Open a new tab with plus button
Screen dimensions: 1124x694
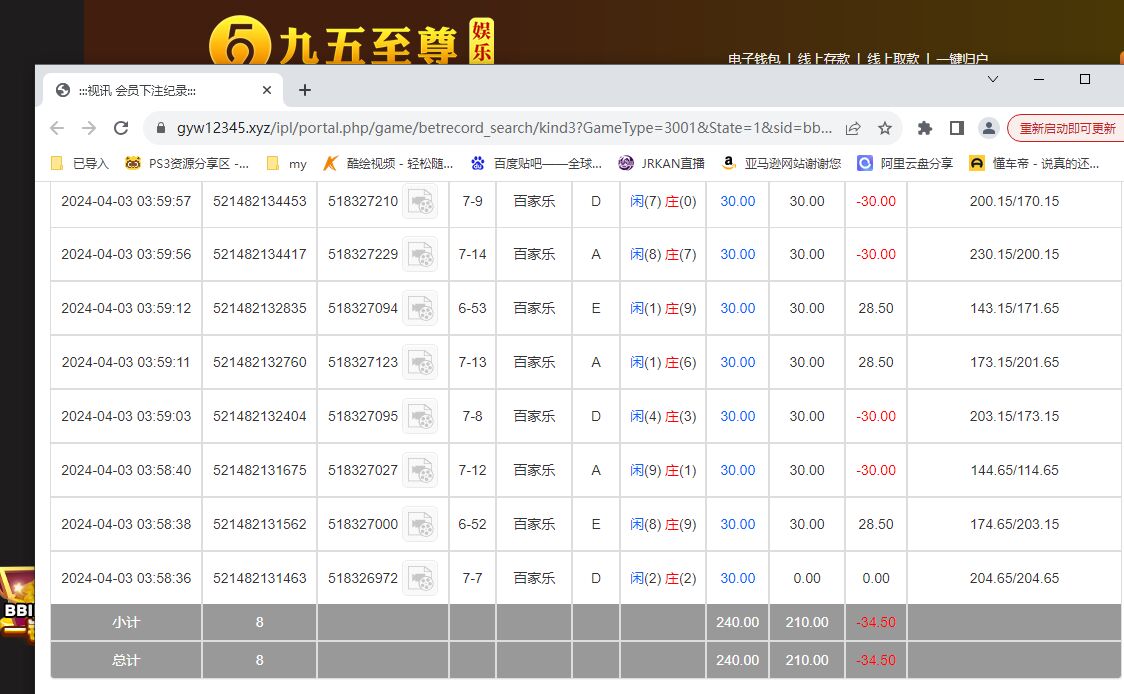305,90
